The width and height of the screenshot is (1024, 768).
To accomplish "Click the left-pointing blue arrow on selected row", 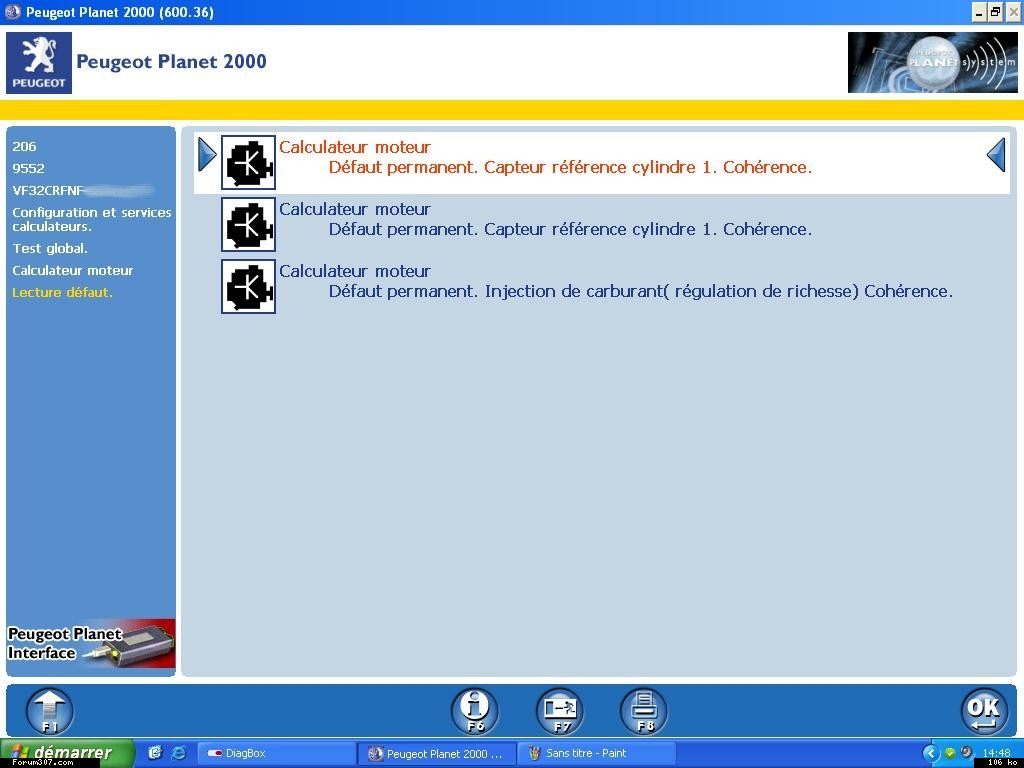I will 996,155.
